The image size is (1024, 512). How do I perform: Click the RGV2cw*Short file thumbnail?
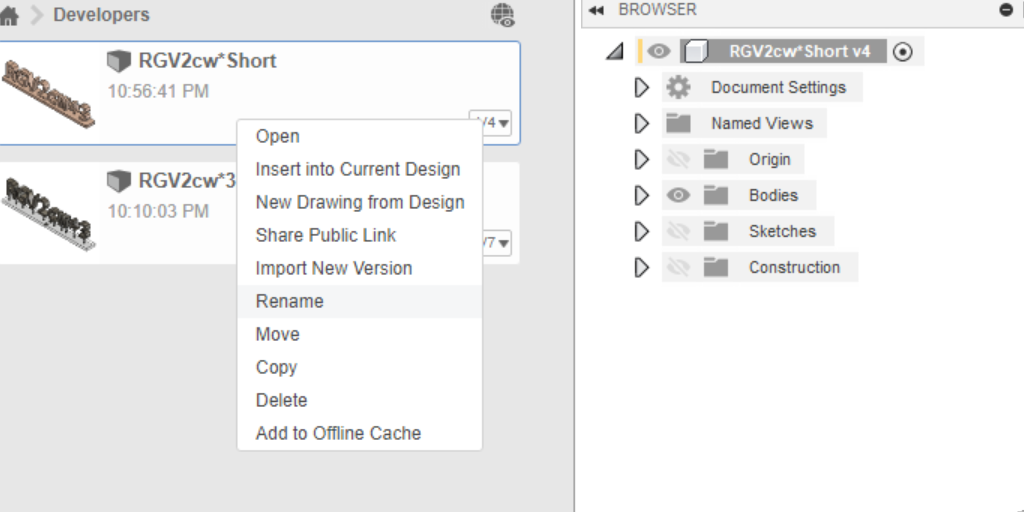[48, 93]
